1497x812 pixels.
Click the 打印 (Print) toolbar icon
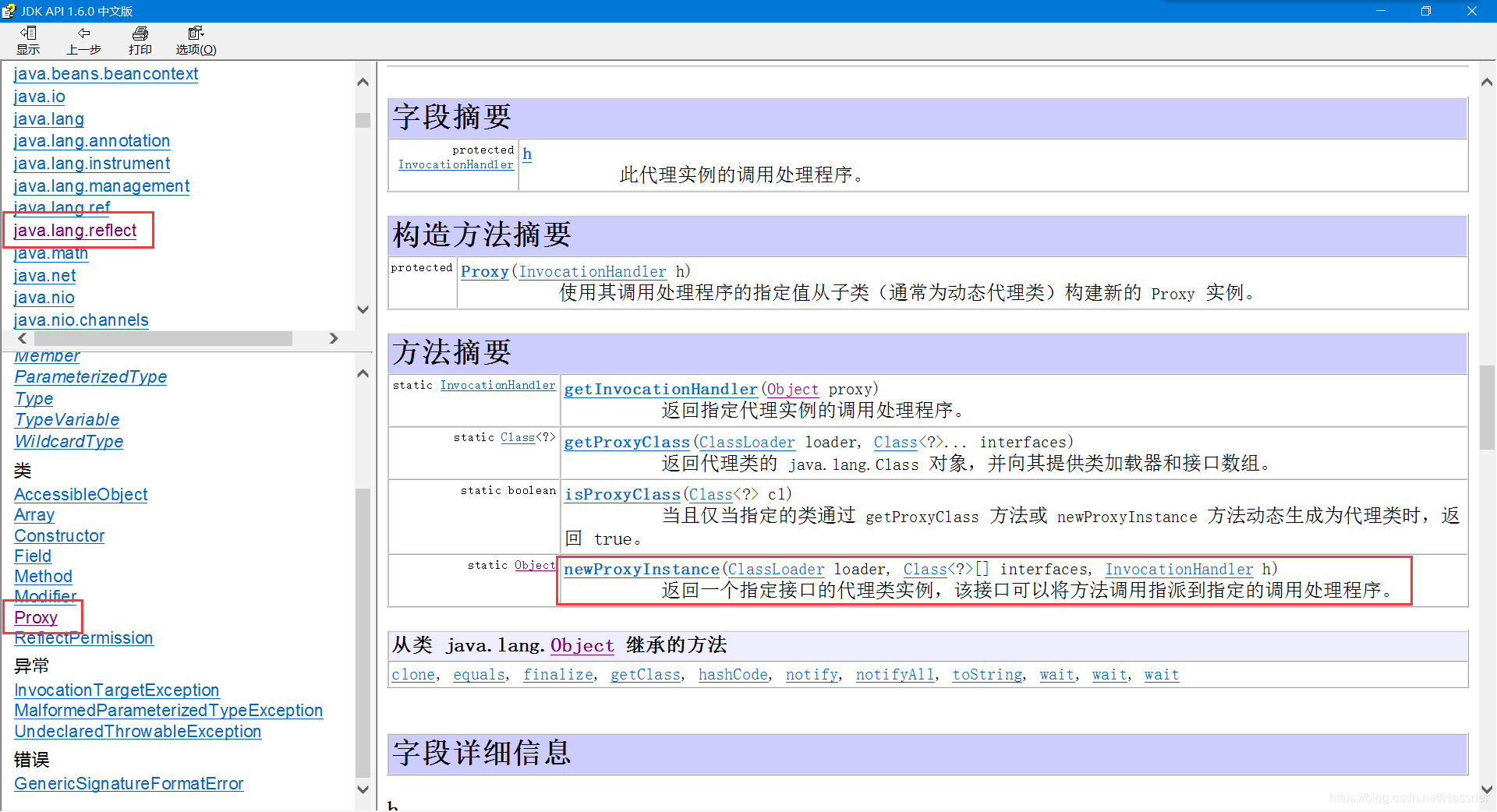[140, 41]
